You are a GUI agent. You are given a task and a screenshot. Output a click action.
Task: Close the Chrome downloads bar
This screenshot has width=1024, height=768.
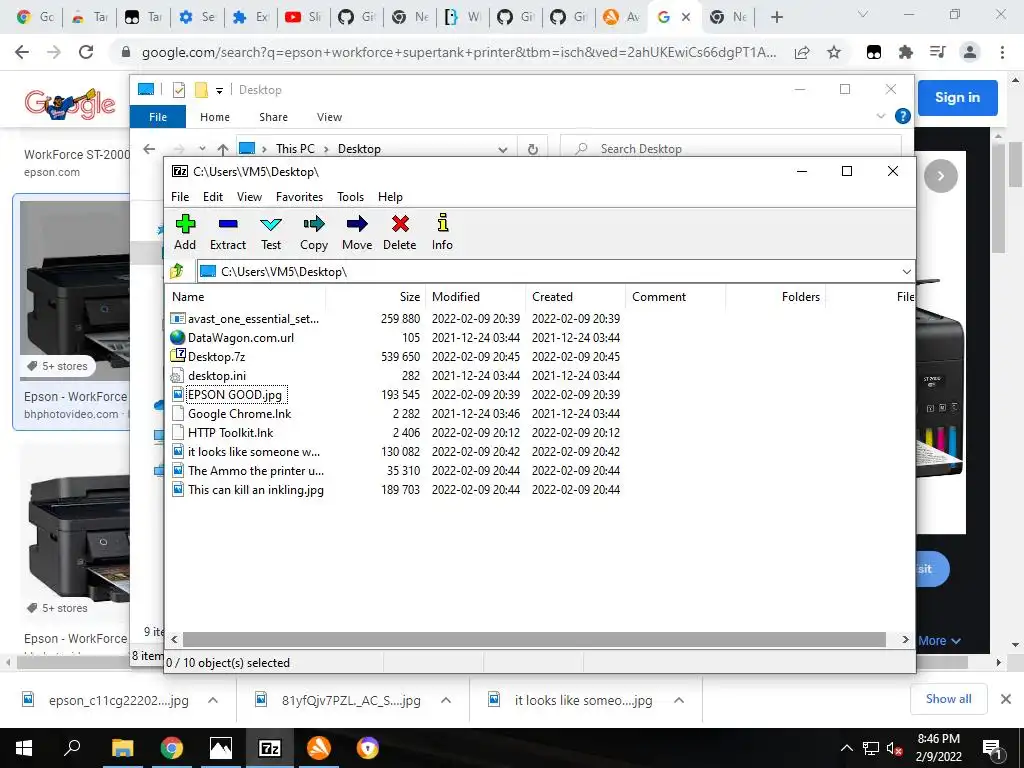tap(1006, 699)
